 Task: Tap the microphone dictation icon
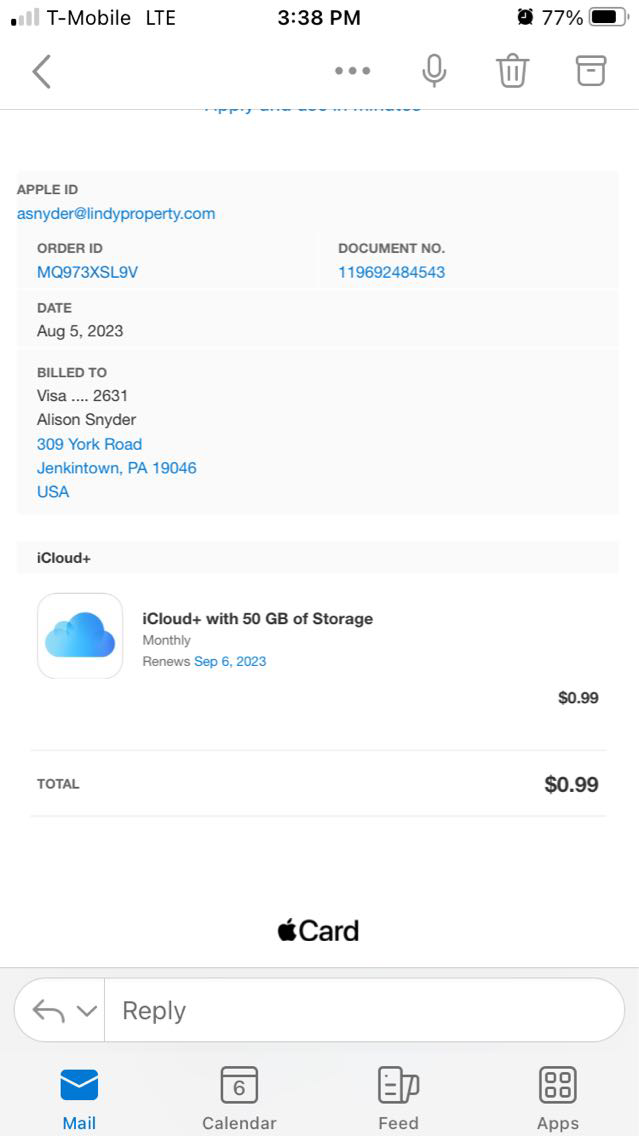pos(434,71)
